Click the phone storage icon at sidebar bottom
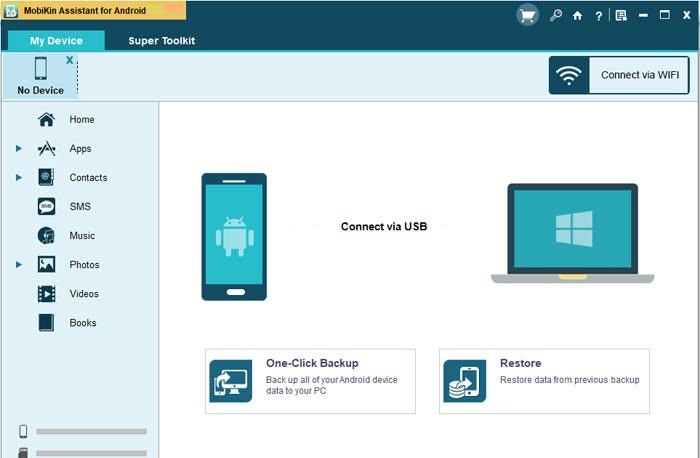 23,431
